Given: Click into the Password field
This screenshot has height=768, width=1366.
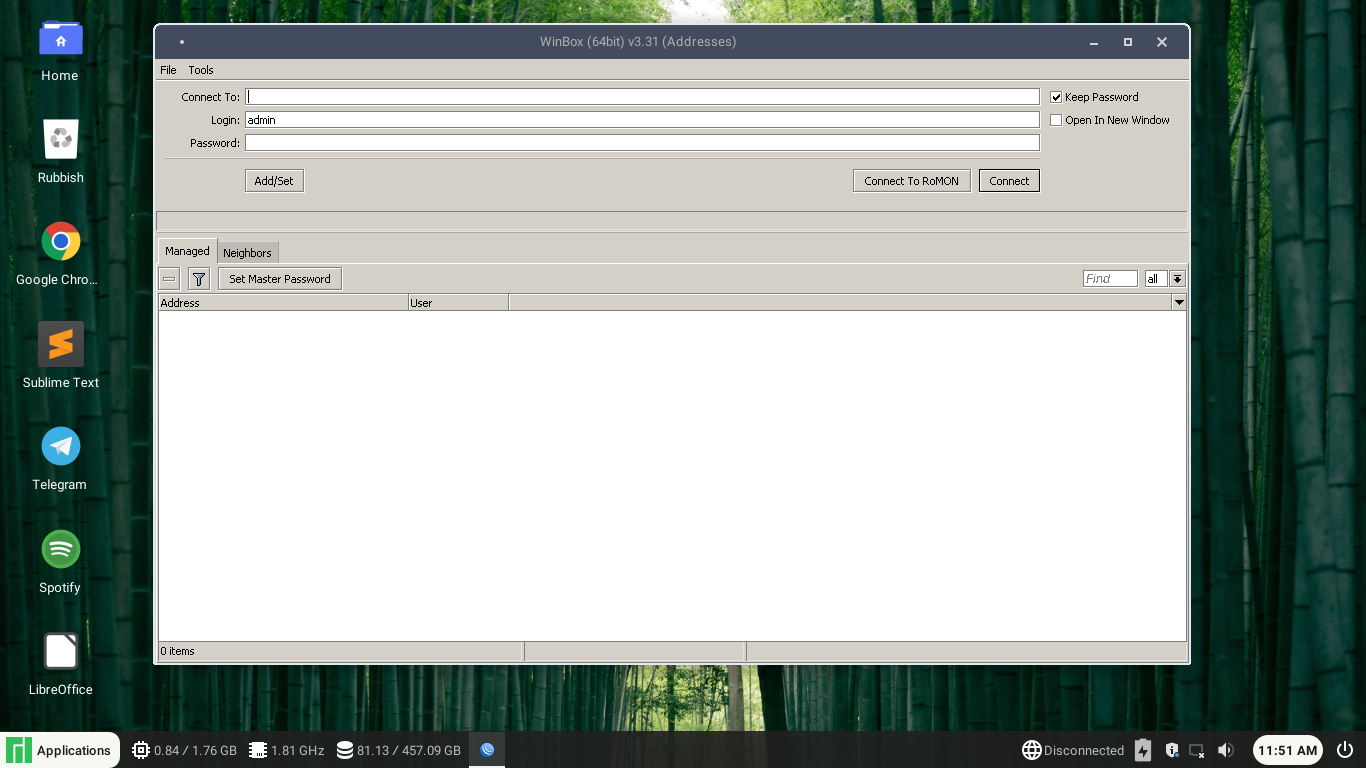Looking at the screenshot, I should pyautogui.click(x=642, y=143).
